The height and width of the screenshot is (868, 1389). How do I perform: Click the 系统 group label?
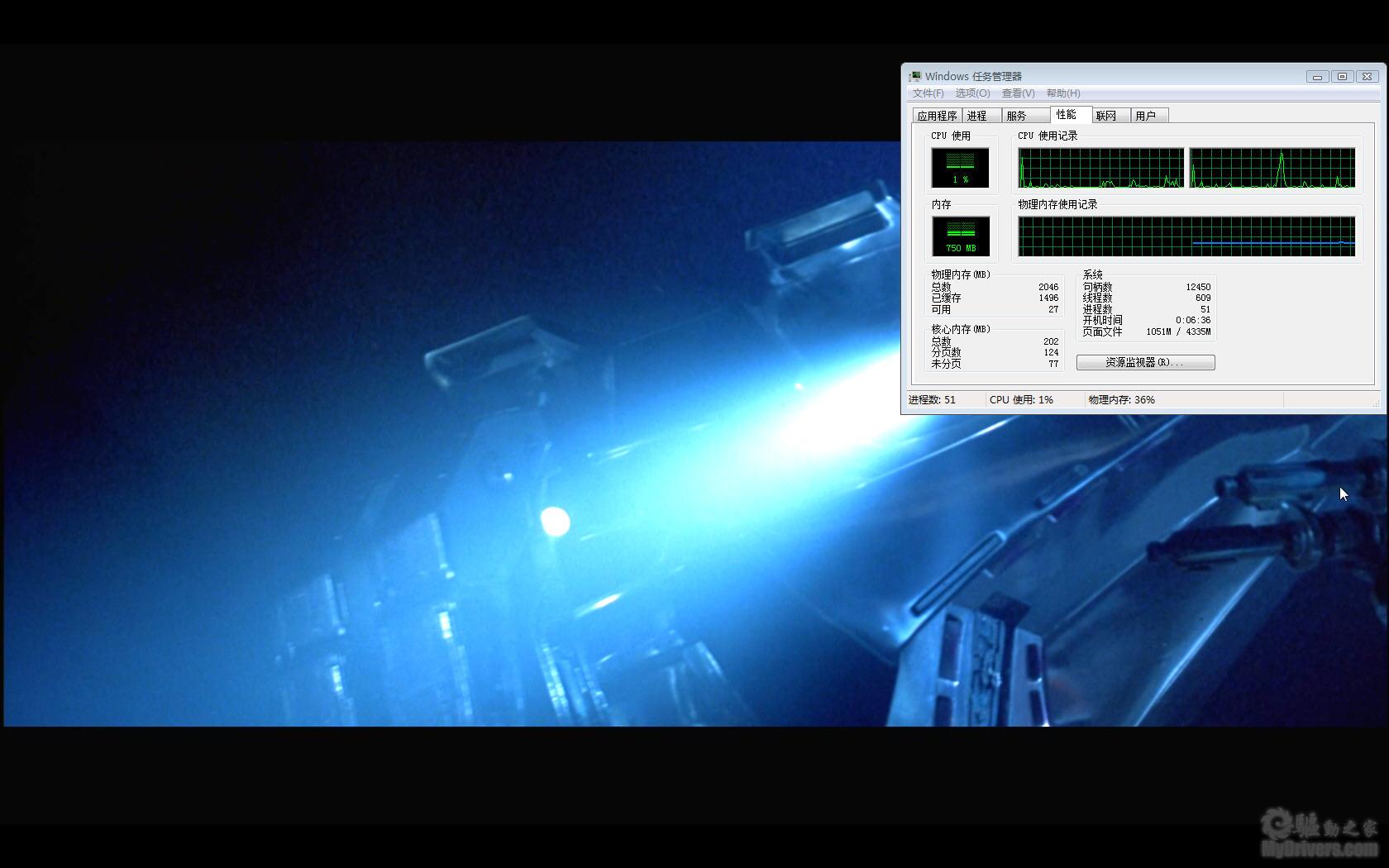[1092, 274]
